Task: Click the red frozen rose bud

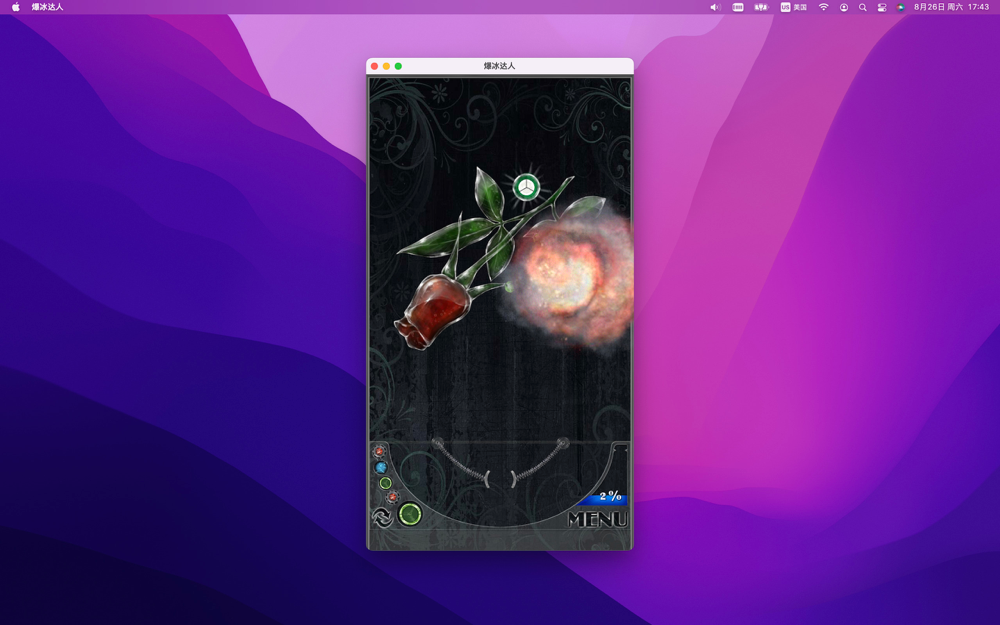Action: [x=432, y=312]
